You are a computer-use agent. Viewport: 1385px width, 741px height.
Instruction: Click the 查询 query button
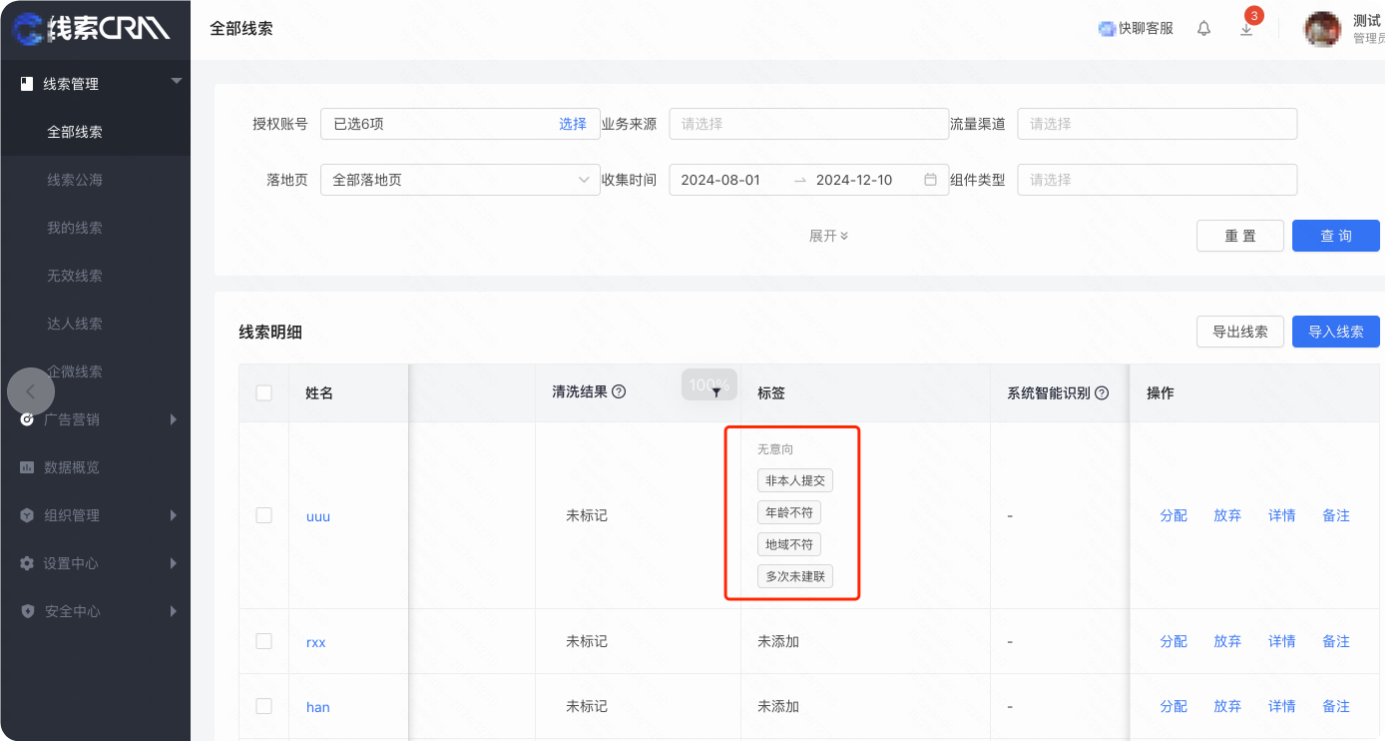(1335, 235)
